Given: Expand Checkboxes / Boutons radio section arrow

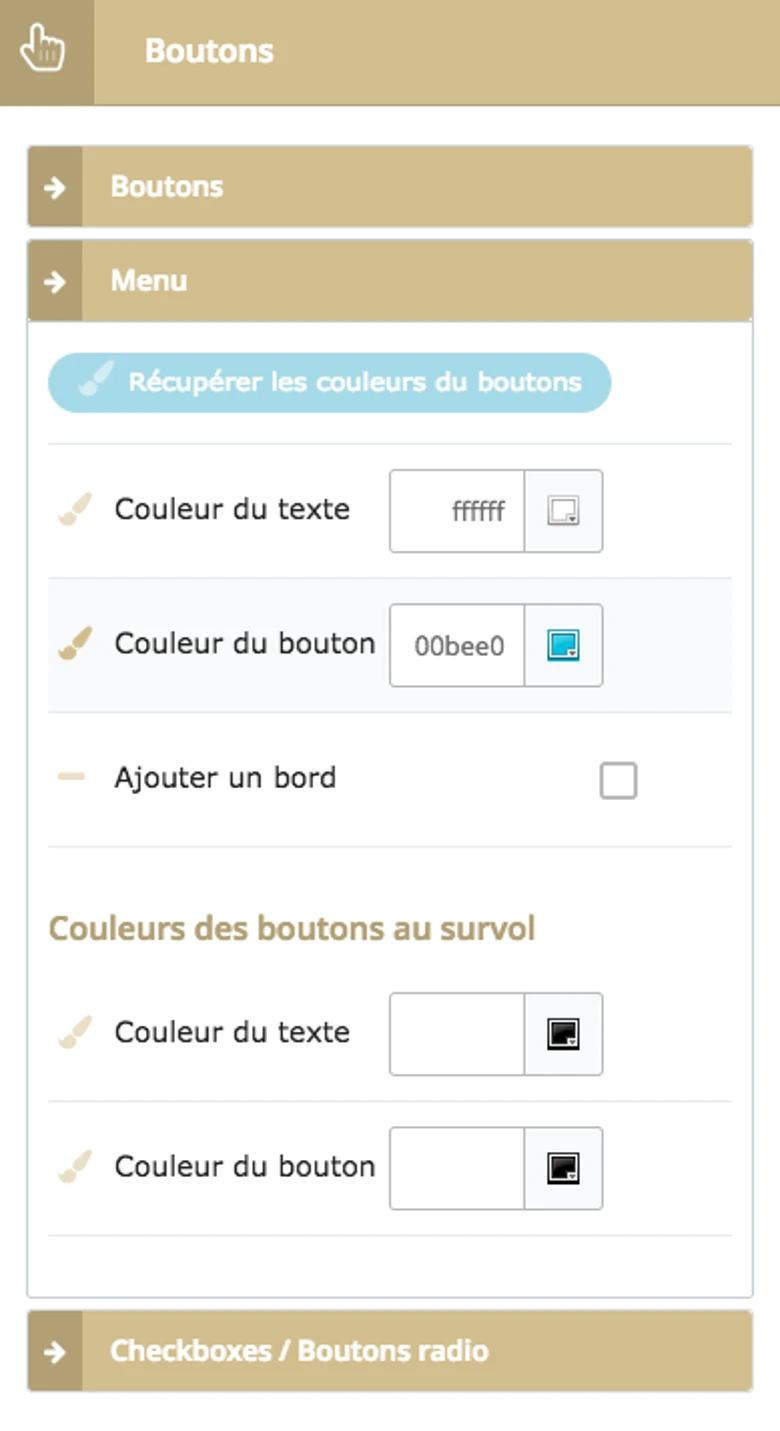Looking at the screenshot, I should [x=55, y=1351].
